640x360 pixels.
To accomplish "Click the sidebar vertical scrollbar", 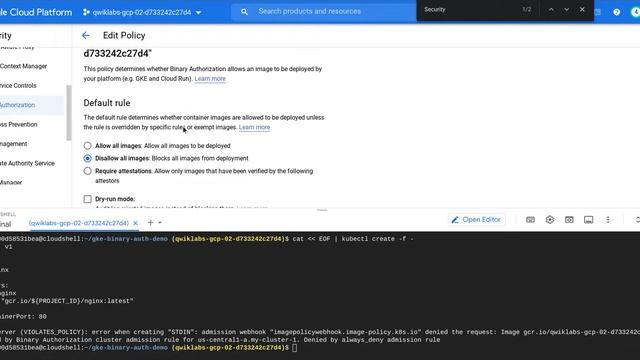I will (69, 113).
